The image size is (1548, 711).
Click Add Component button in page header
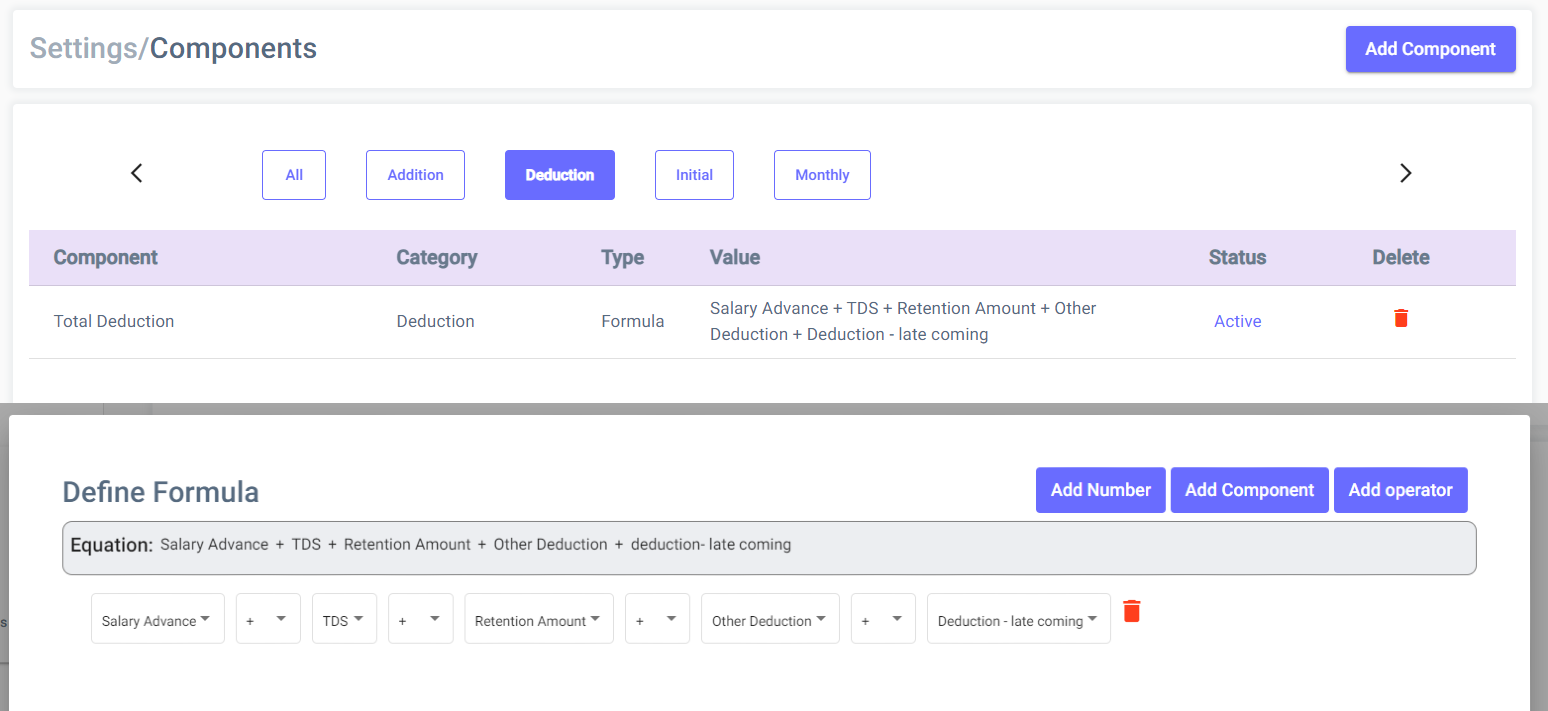[1430, 49]
